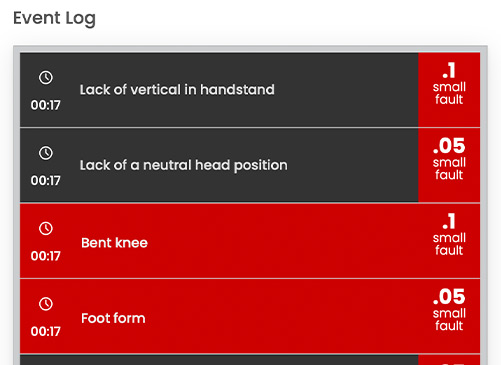
Task: Select the Lack of a neutral head position event
Action: 219,165
